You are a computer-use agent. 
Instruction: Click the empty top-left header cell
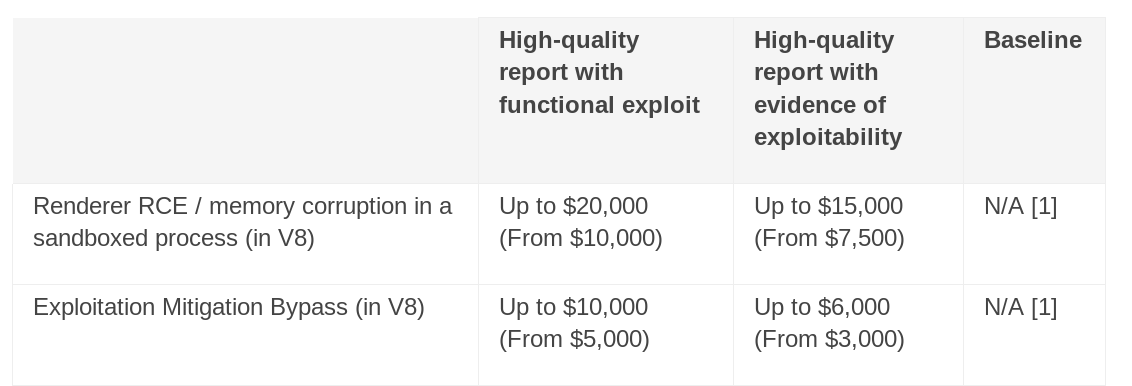click(x=245, y=100)
